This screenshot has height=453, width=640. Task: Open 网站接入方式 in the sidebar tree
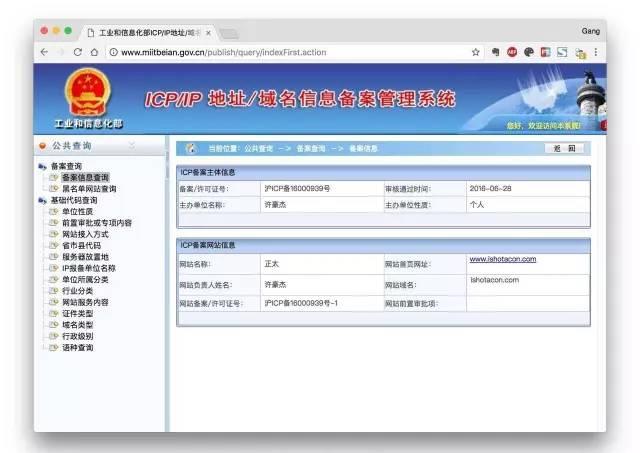coord(85,234)
